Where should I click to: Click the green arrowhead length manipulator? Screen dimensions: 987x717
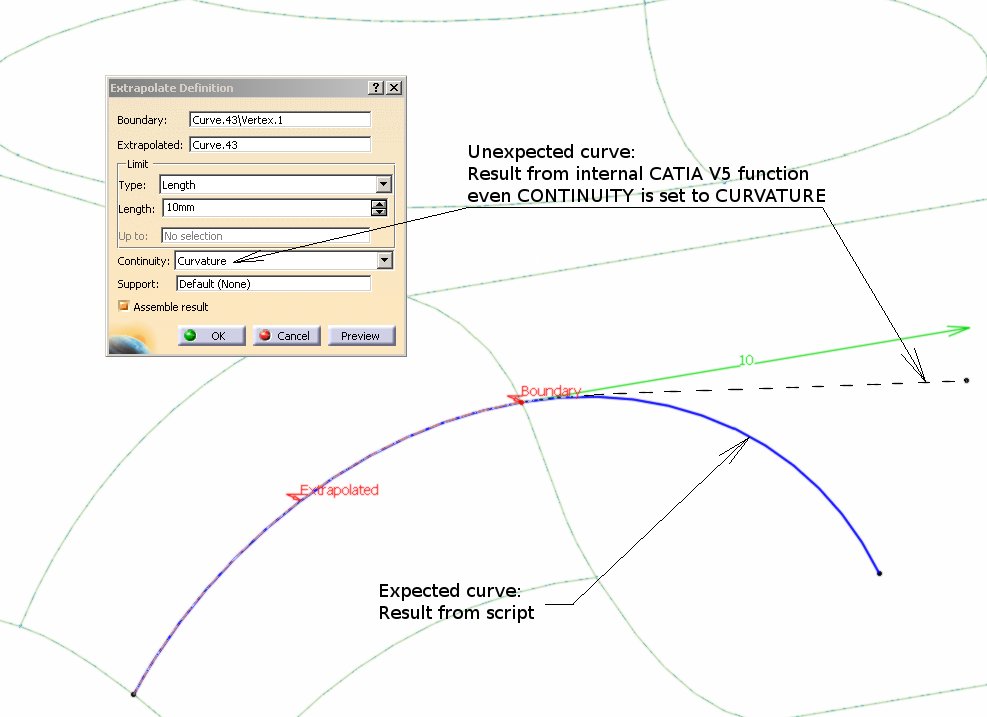(959, 330)
